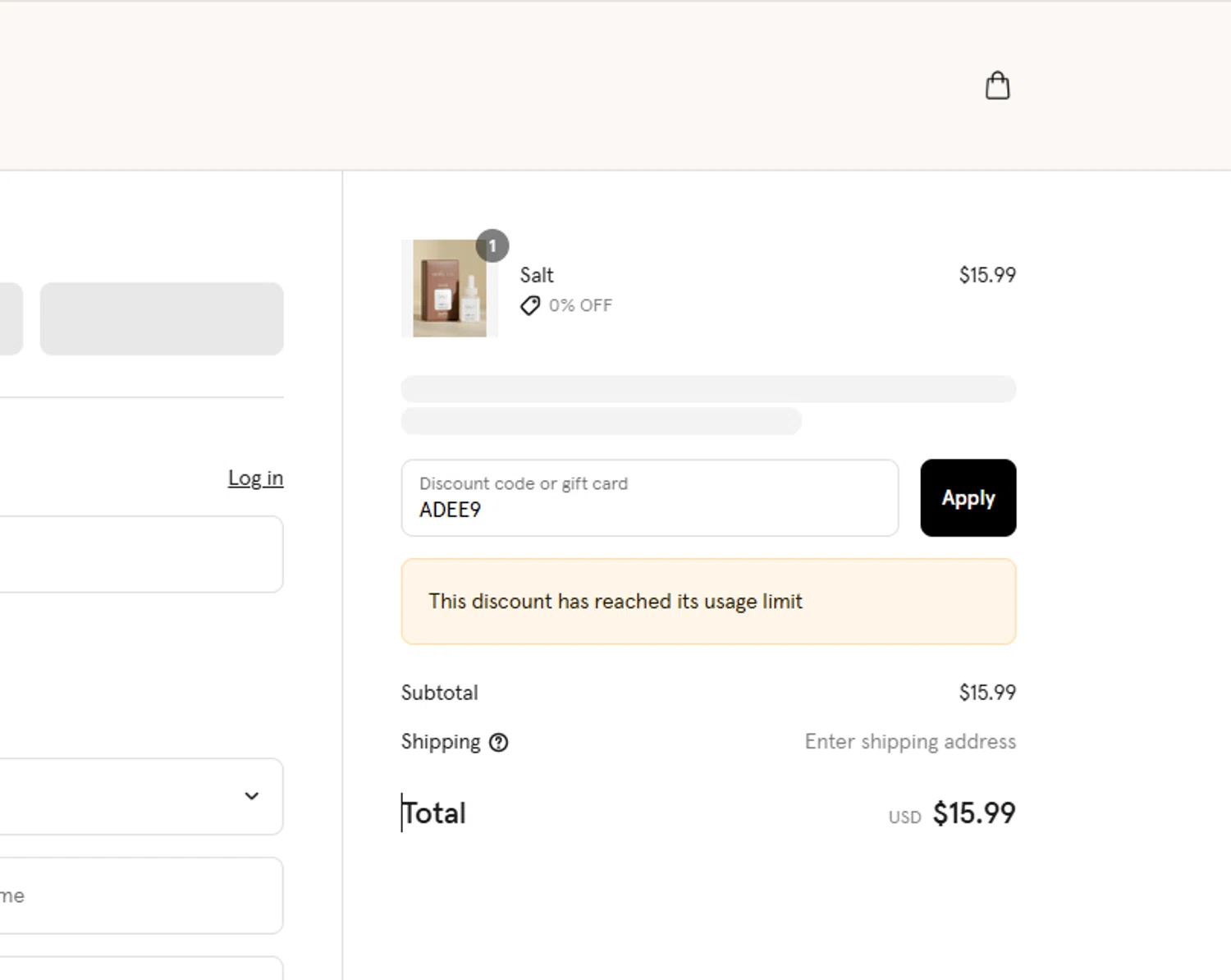Click the Salt item price $15.99
1231x980 pixels.
[x=987, y=275]
